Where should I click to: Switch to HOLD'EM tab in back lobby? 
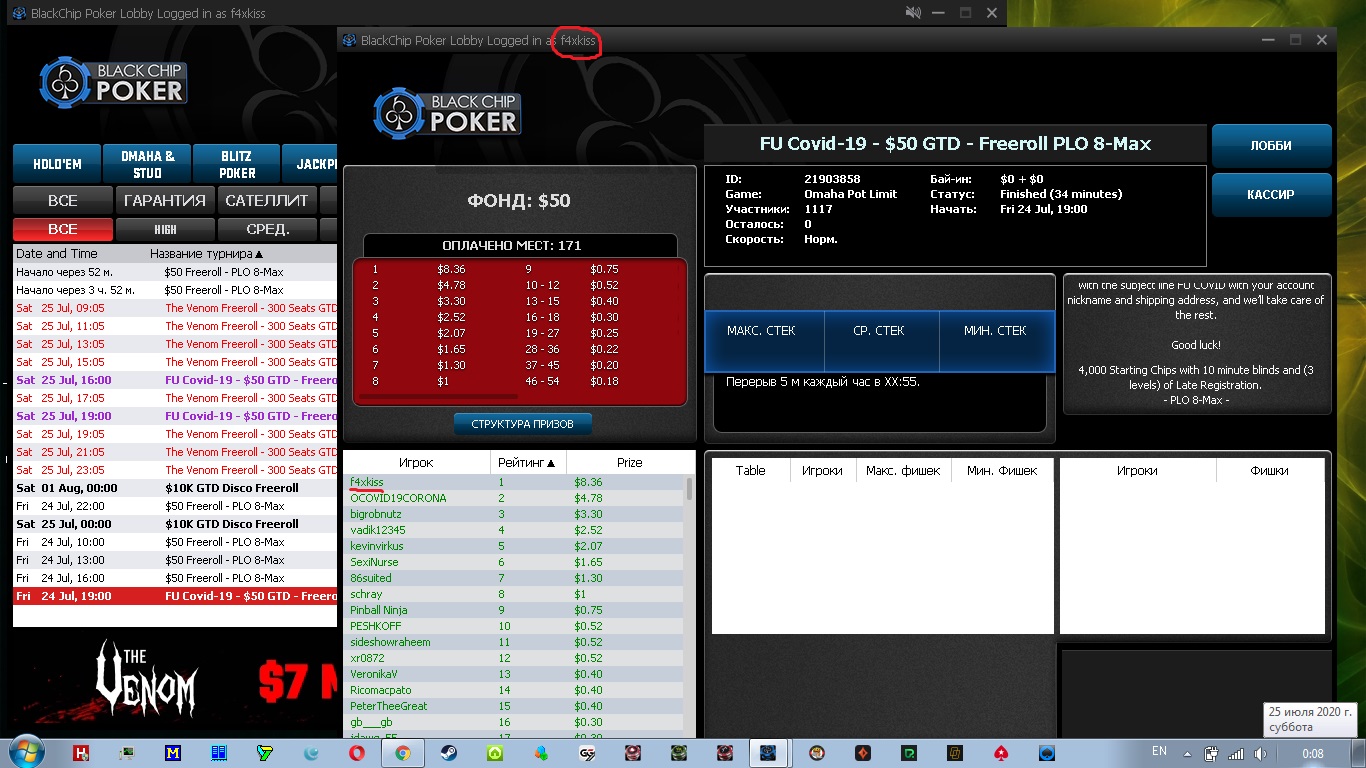[57, 164]
